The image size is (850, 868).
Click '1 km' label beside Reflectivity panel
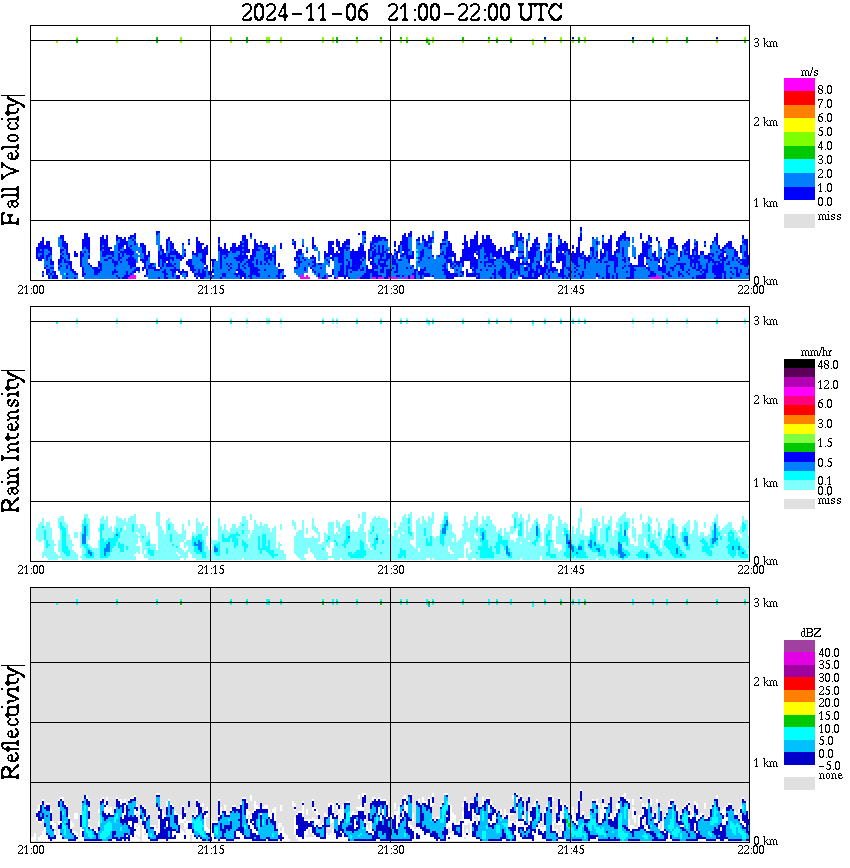[x=765, y=763]
